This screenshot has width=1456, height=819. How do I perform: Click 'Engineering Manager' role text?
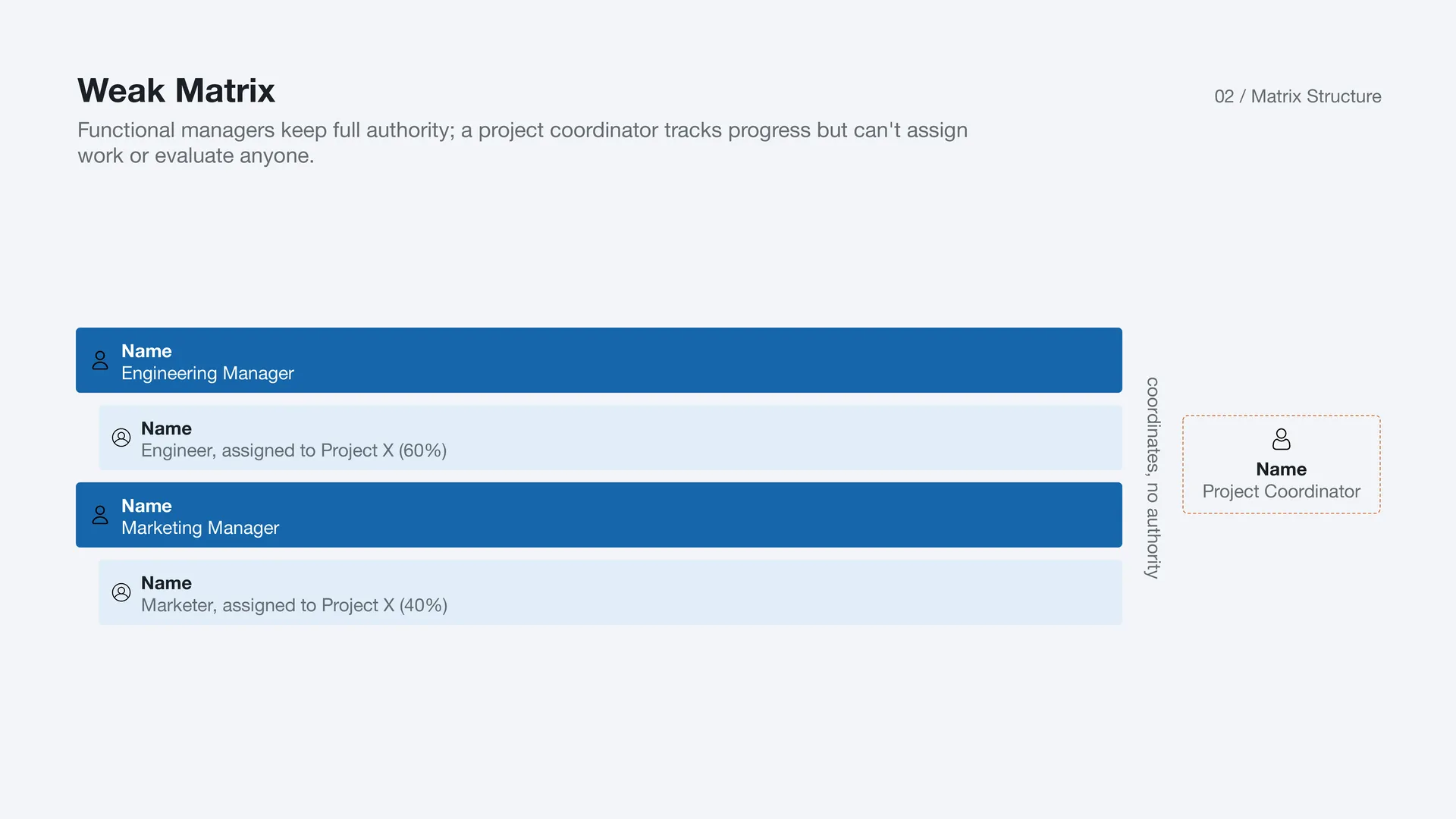[208, 373]
